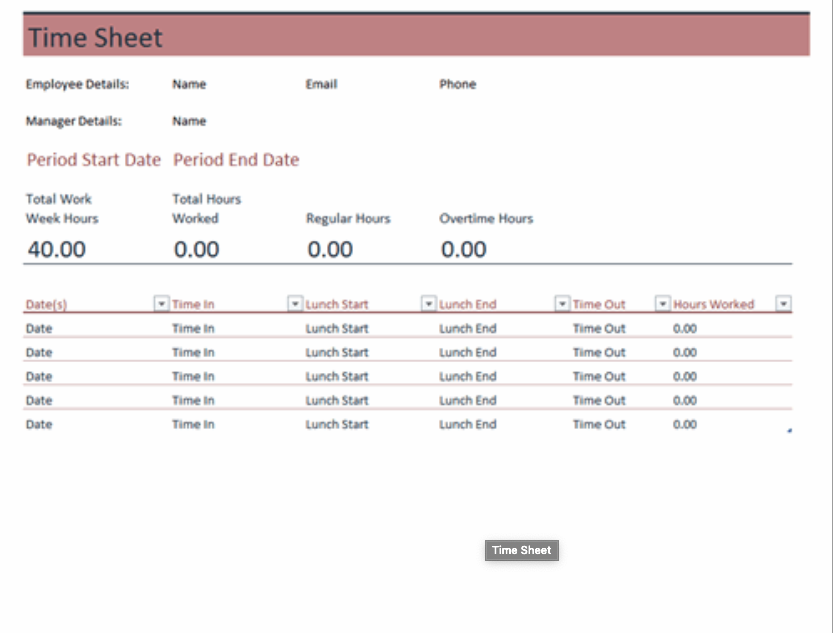833x633 pixels.
Task: Expand the Lunch End filter arrow
Action: pyautogui.click(x=562, y=304)
